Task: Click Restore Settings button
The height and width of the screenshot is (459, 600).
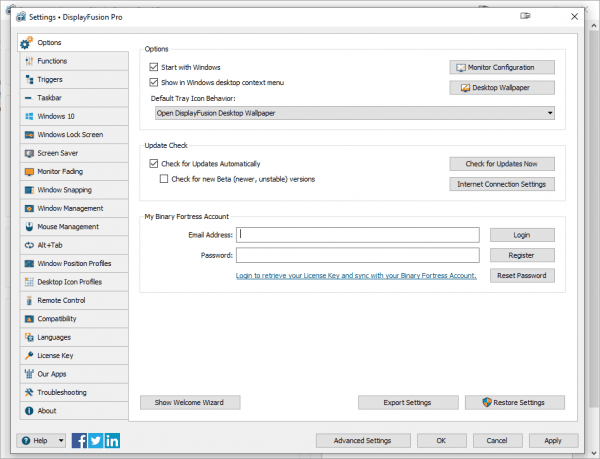Action: 515,402
